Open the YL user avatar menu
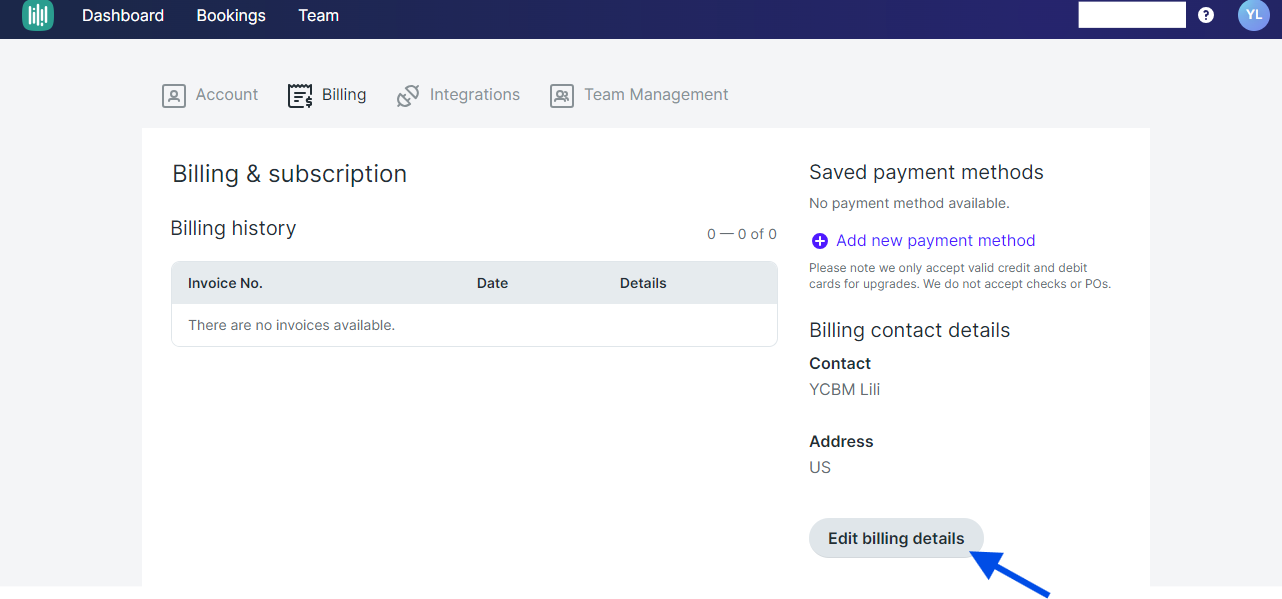The width and height of the screenshot is (1282, 599). pos(1253,15)
